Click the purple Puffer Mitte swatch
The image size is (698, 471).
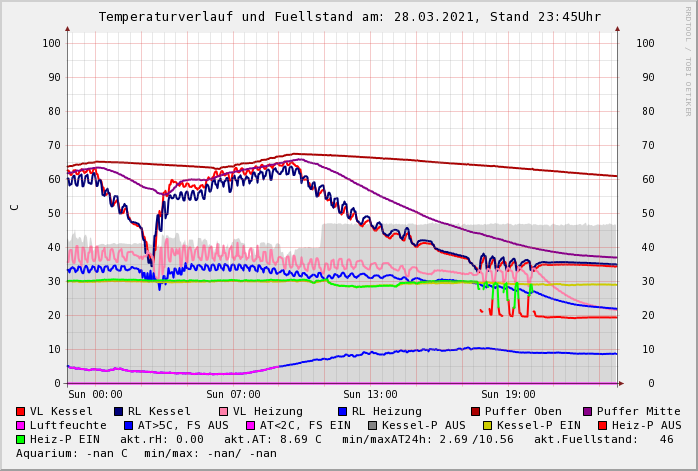(587, 411)
